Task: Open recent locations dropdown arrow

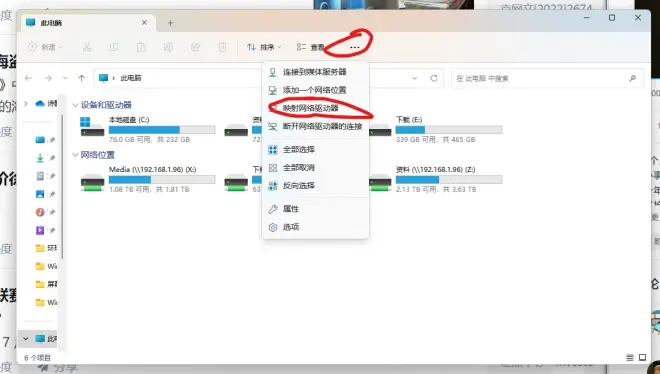Action: 65,78
